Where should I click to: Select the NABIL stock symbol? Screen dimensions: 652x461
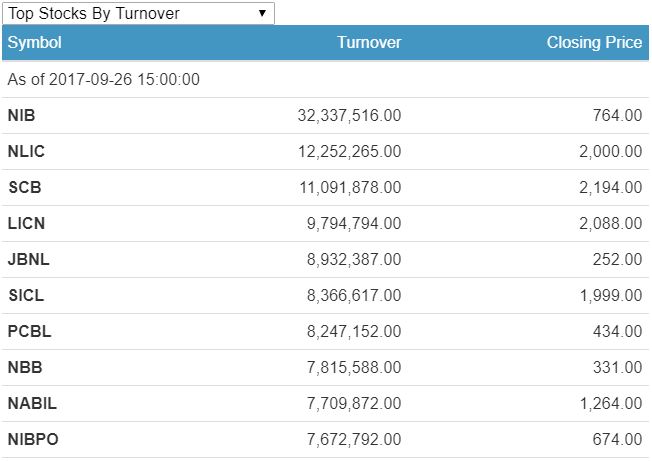coord(30,404)
